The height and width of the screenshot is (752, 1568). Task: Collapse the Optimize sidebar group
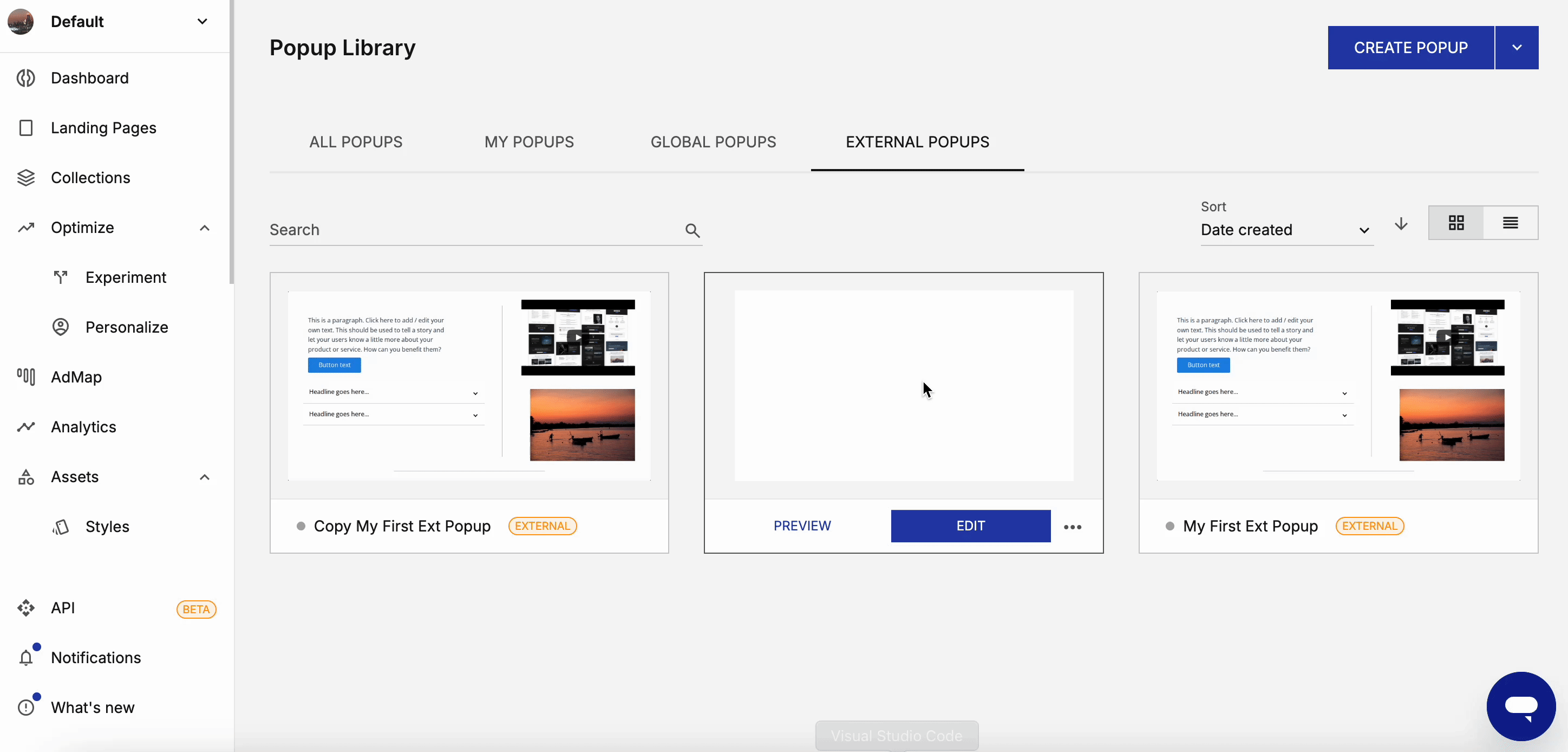click(205, 228)
